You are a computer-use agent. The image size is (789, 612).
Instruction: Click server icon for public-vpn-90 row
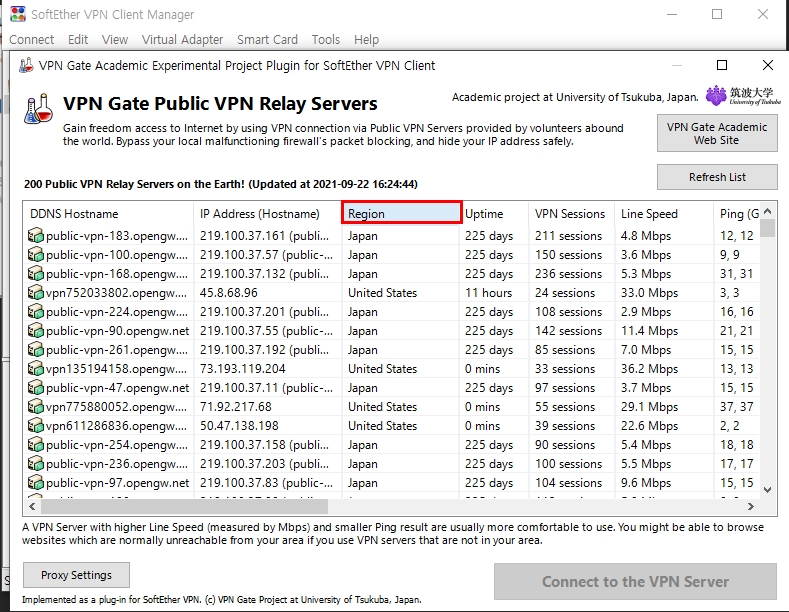tap(36, 331)
